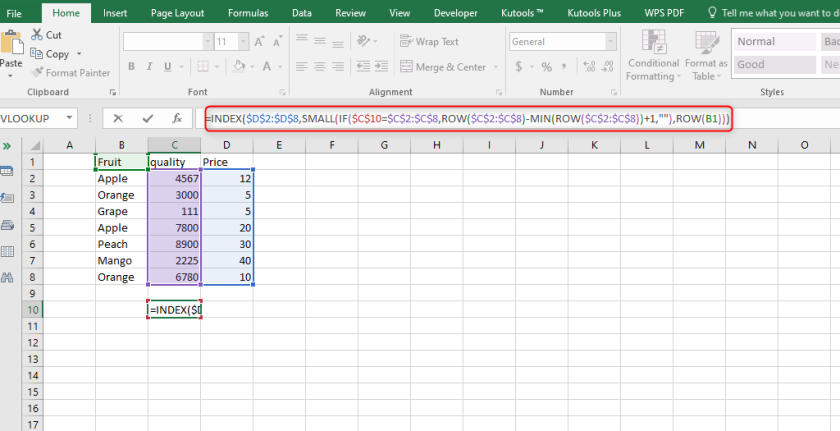Open Paste options arrow
This screenshot has height=431, width=840.
pyautogui.click(x=11, y=76)
